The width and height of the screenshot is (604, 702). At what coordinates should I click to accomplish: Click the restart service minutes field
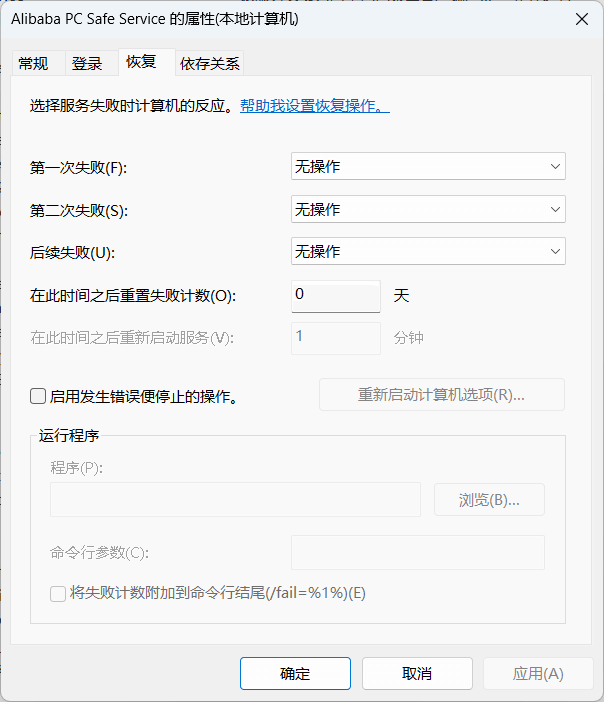pos(336,338)
